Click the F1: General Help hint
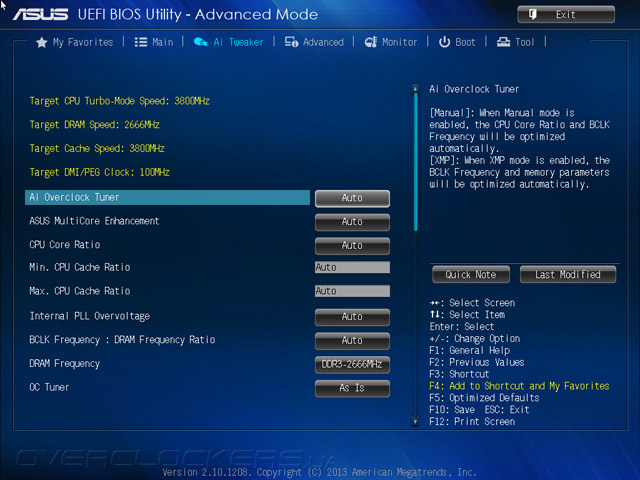 point(470,351)
